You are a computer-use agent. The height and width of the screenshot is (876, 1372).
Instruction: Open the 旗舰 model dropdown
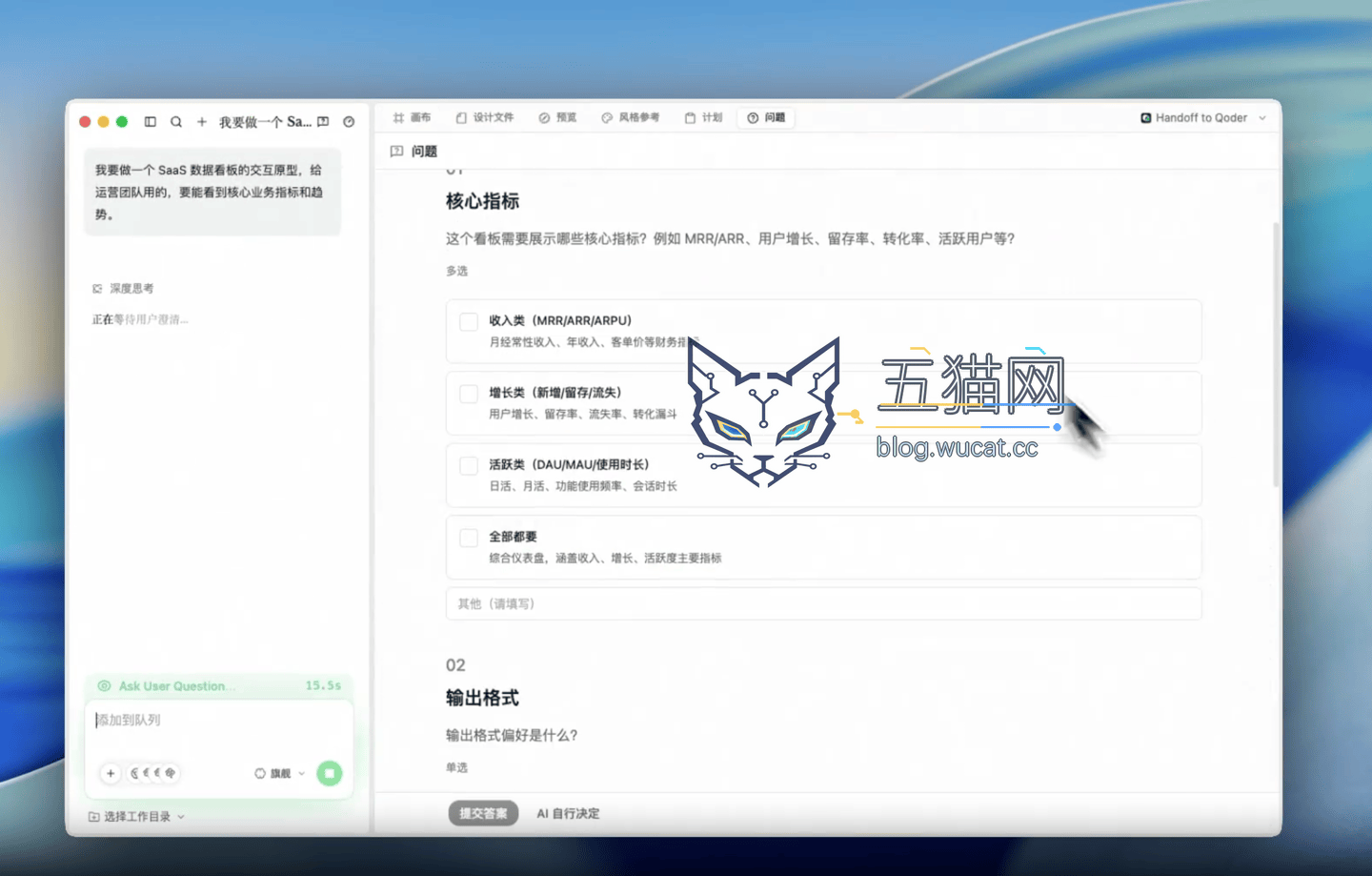pyautogui.click(x=280, y=773)
